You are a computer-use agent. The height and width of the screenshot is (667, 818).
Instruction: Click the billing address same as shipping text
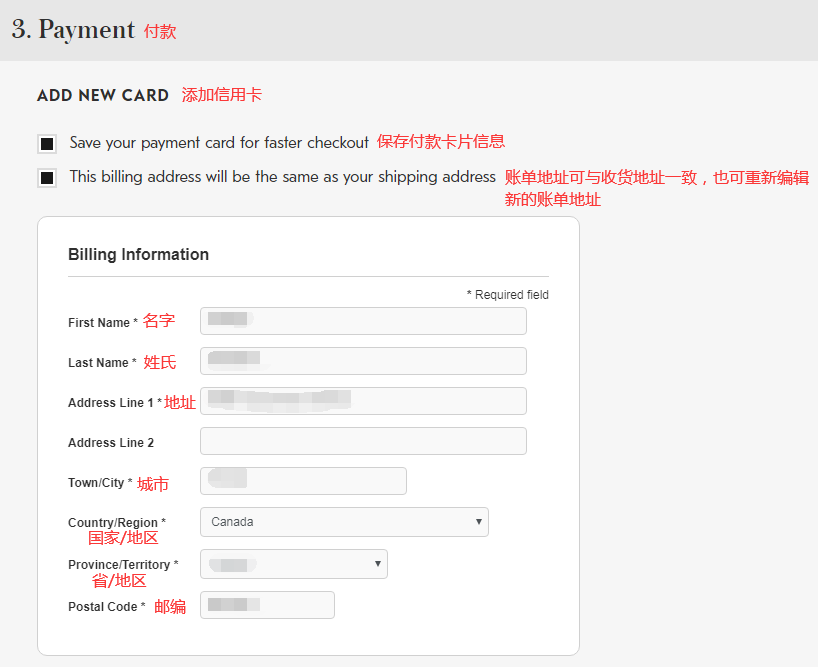(282, 177)
